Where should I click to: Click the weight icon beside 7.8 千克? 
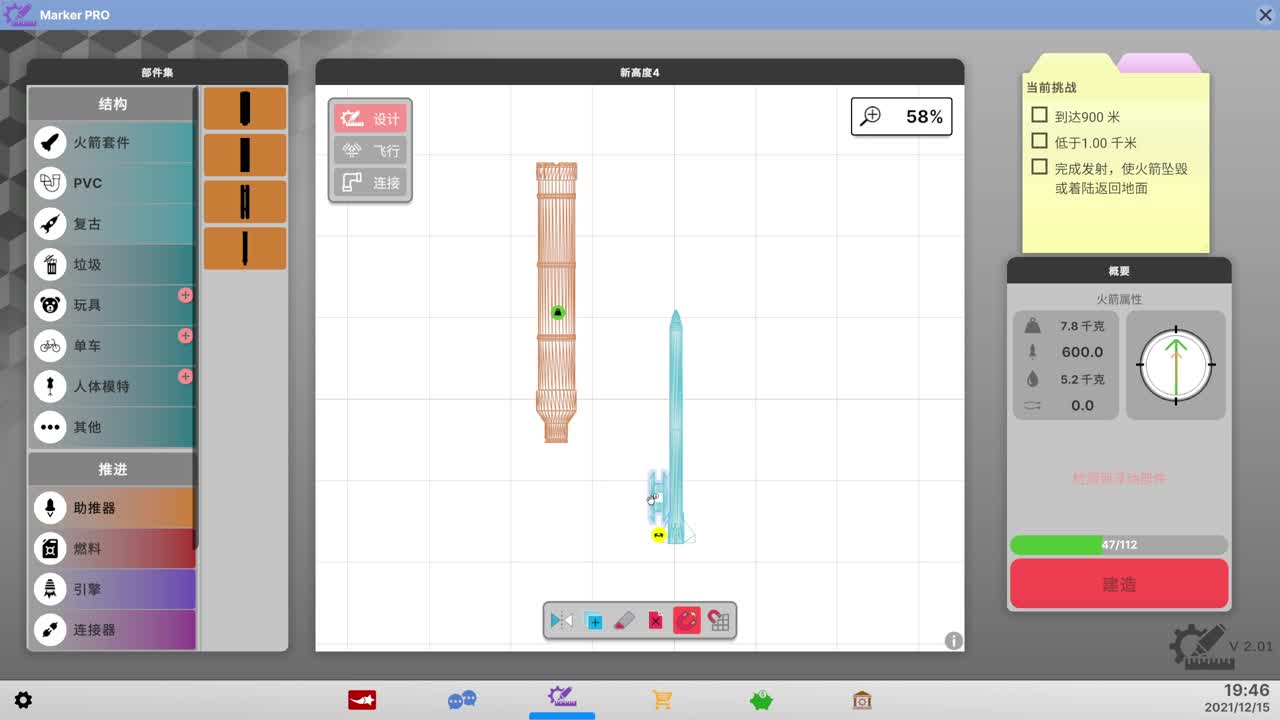[1032, 326]
